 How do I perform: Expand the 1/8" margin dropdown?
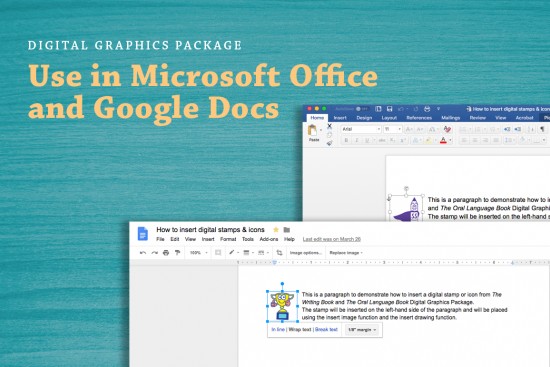[x=362, y=330]
